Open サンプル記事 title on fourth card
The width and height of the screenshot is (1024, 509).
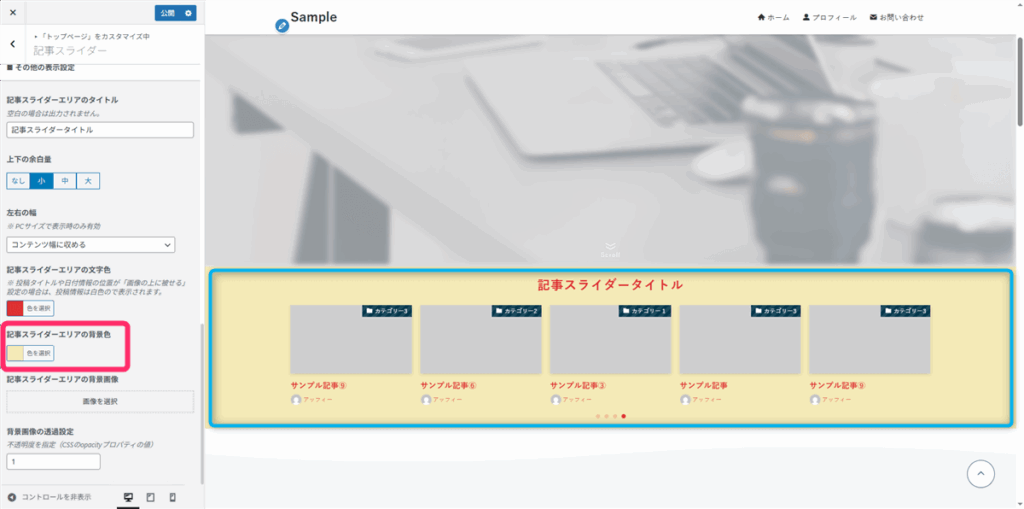(x=704, y=386)
